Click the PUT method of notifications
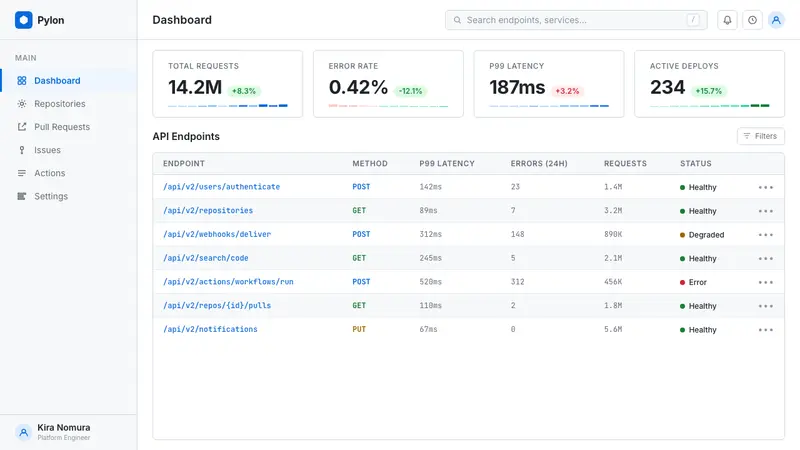Viewport: 800px width, 450px height. [359, 329]
